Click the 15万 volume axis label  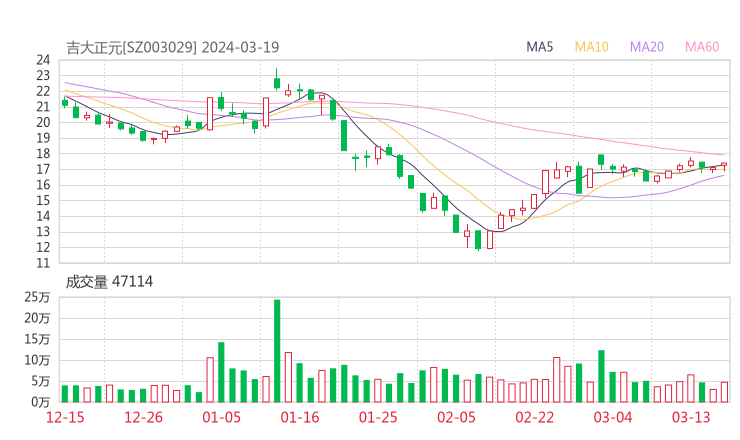(37, 339)
